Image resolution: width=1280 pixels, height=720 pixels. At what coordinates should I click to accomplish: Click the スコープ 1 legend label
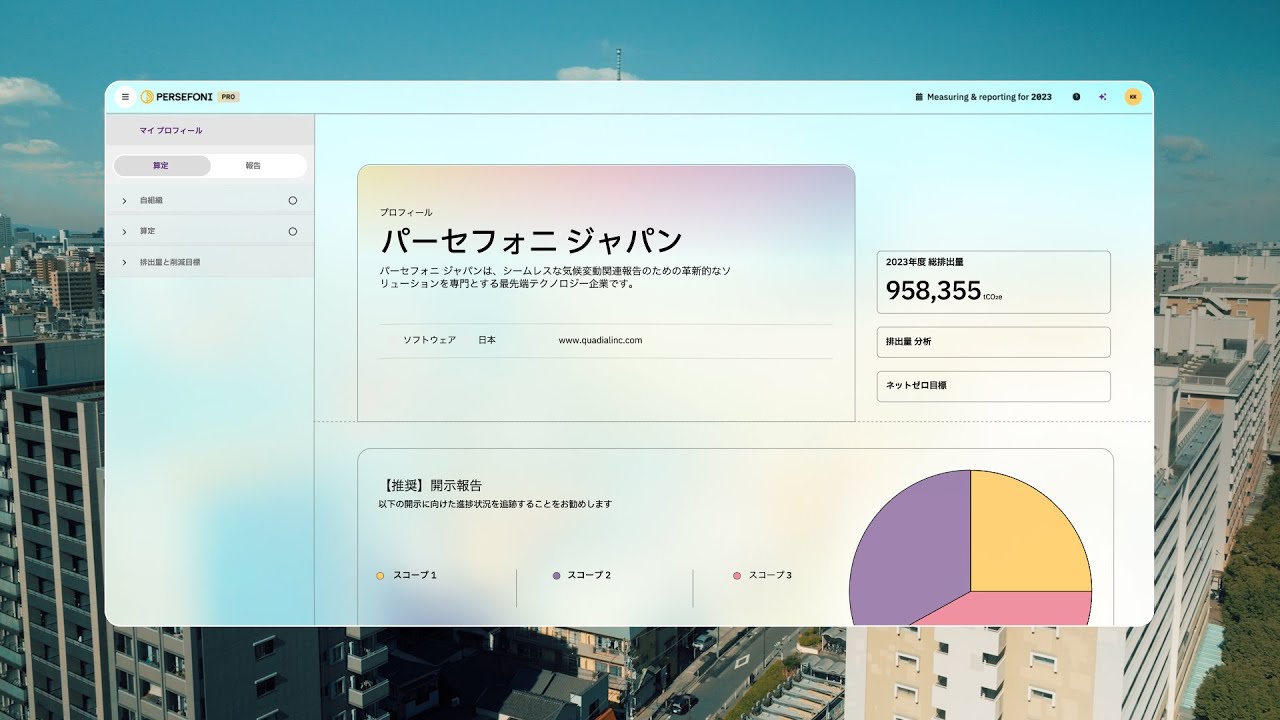pos(415,576)
